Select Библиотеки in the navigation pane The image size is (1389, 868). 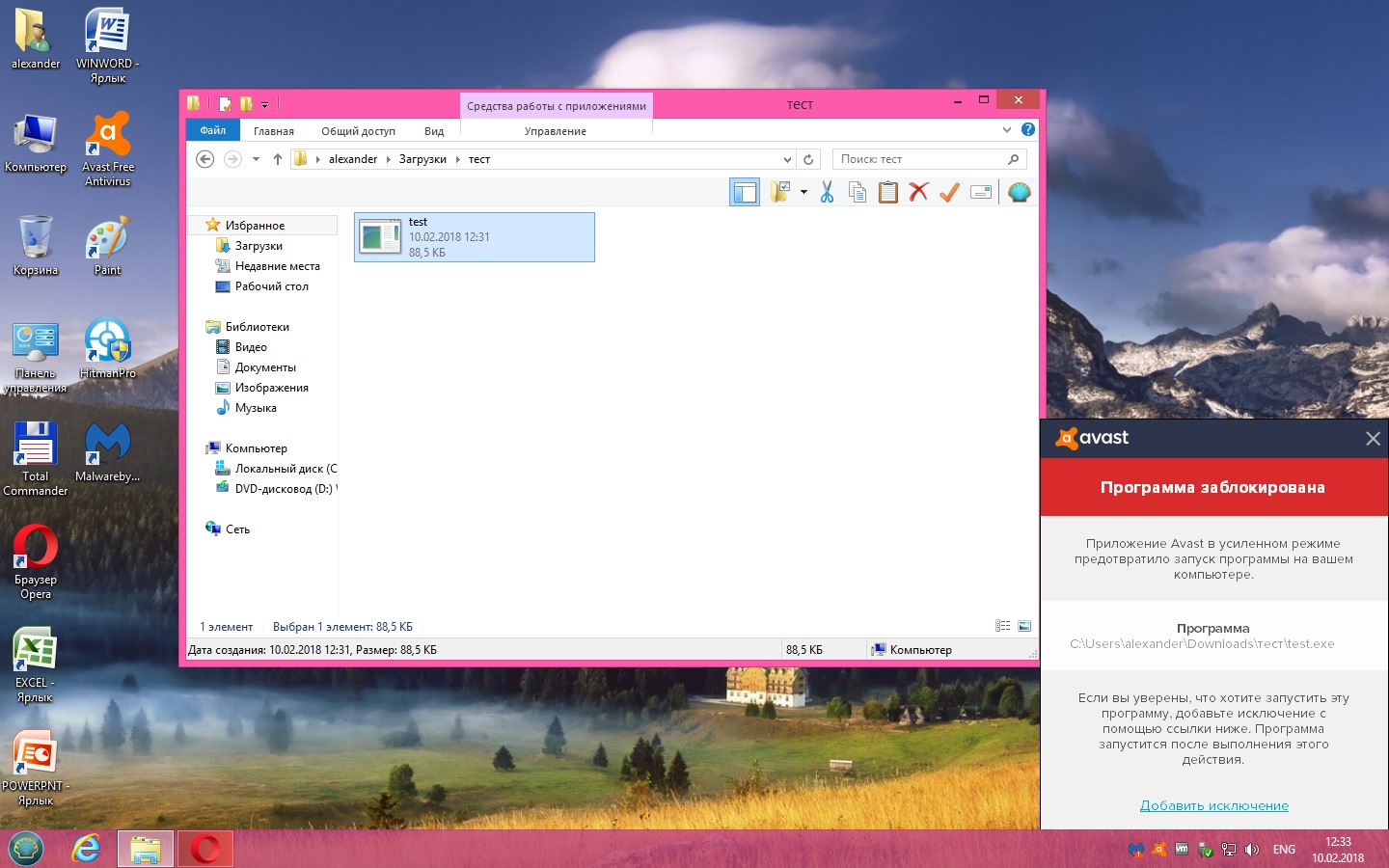(257, 327)
